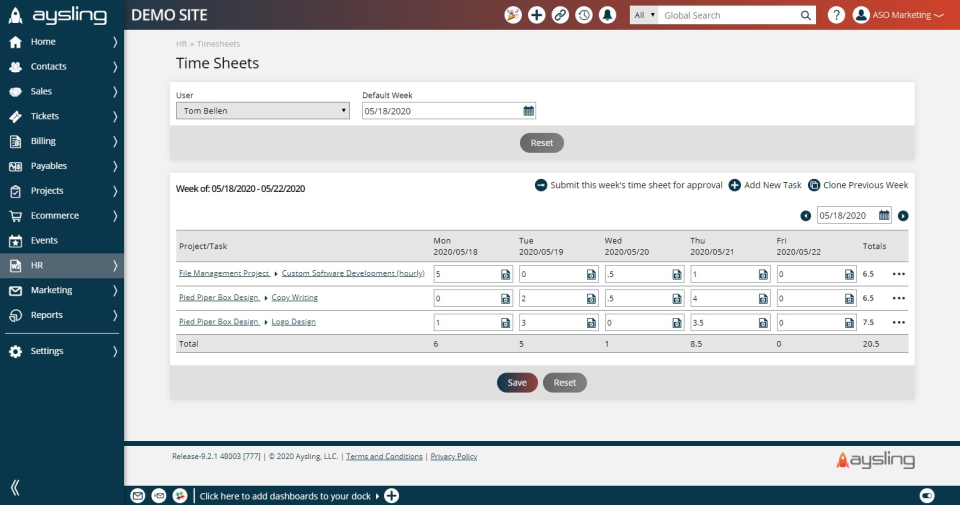Open more options for Copy Writing row
The image size is (960, 505).
point(898,298)
